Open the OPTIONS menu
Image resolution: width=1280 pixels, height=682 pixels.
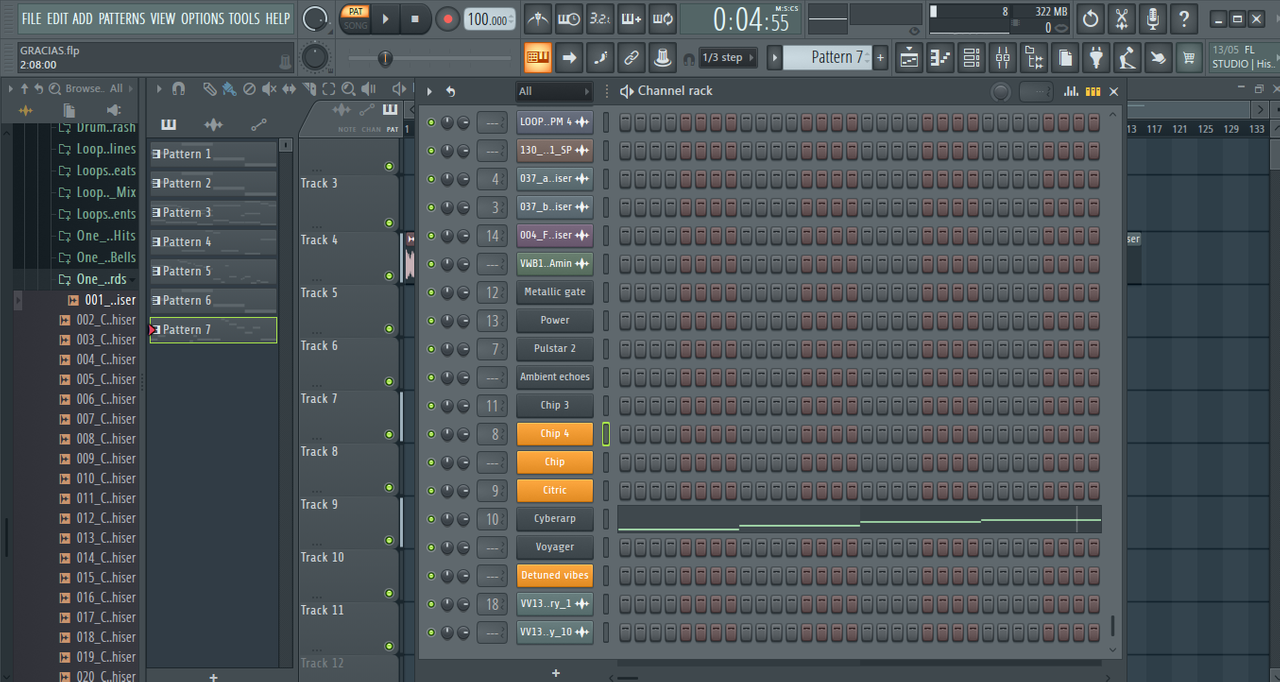tap(202, 18)
